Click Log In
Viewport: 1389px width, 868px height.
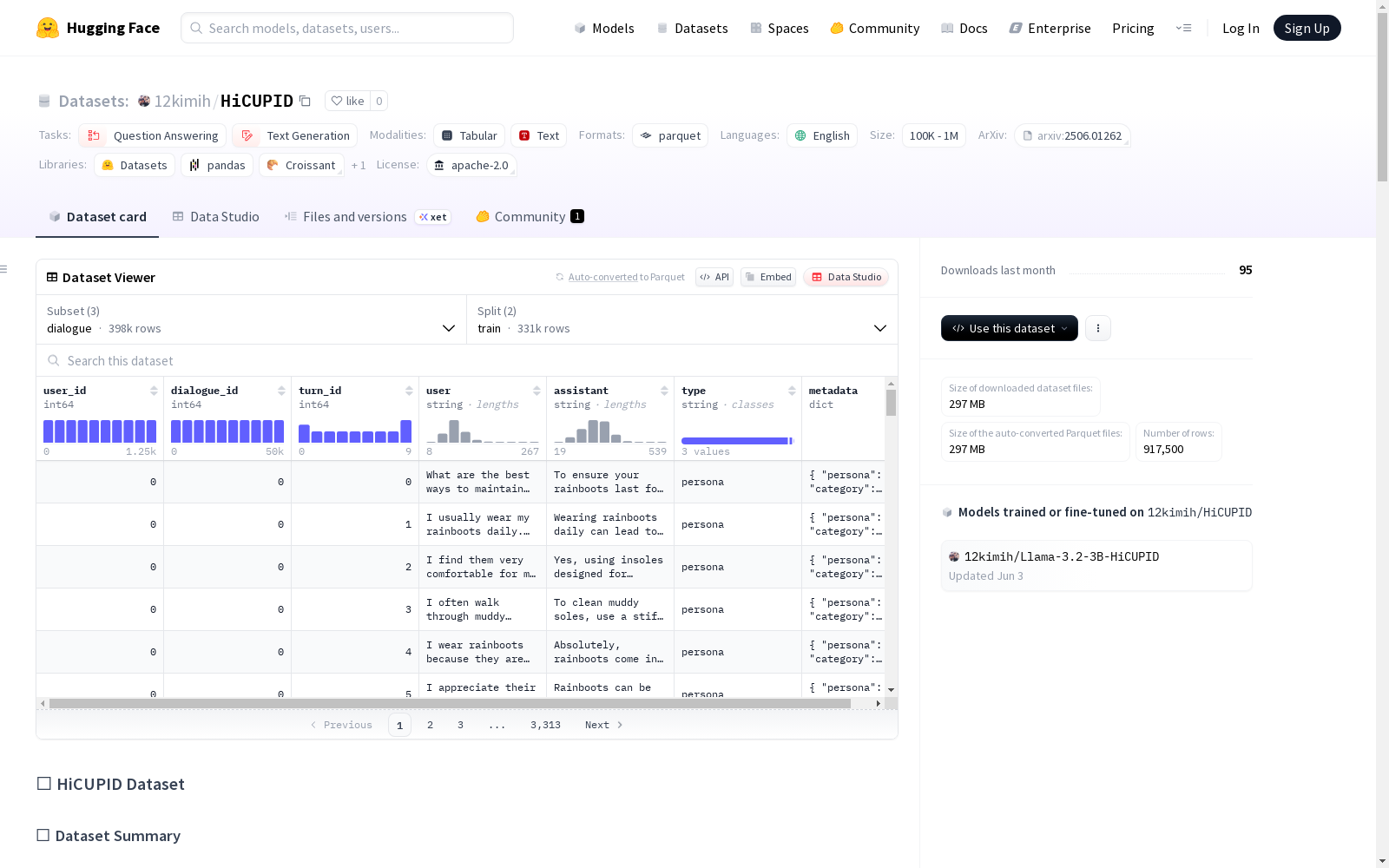1241,28
